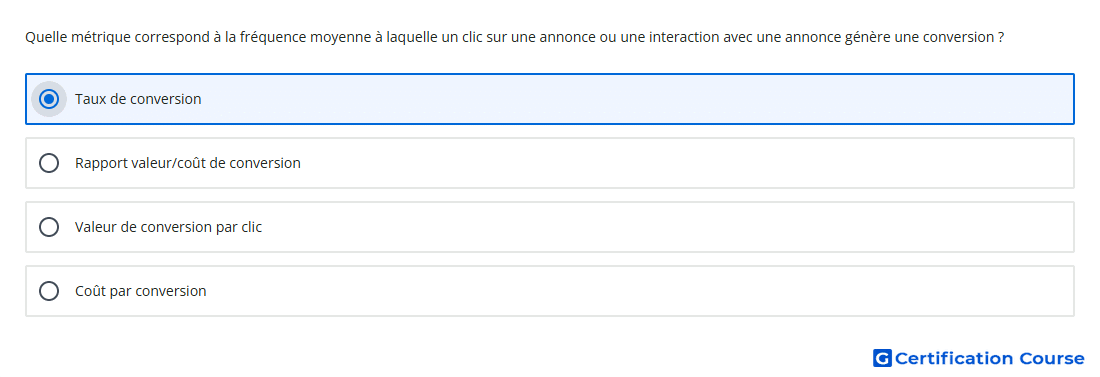Select Valeur de conversion par clic radio
Viewport: 1100px width, 377px height.
tap(48, 227)
